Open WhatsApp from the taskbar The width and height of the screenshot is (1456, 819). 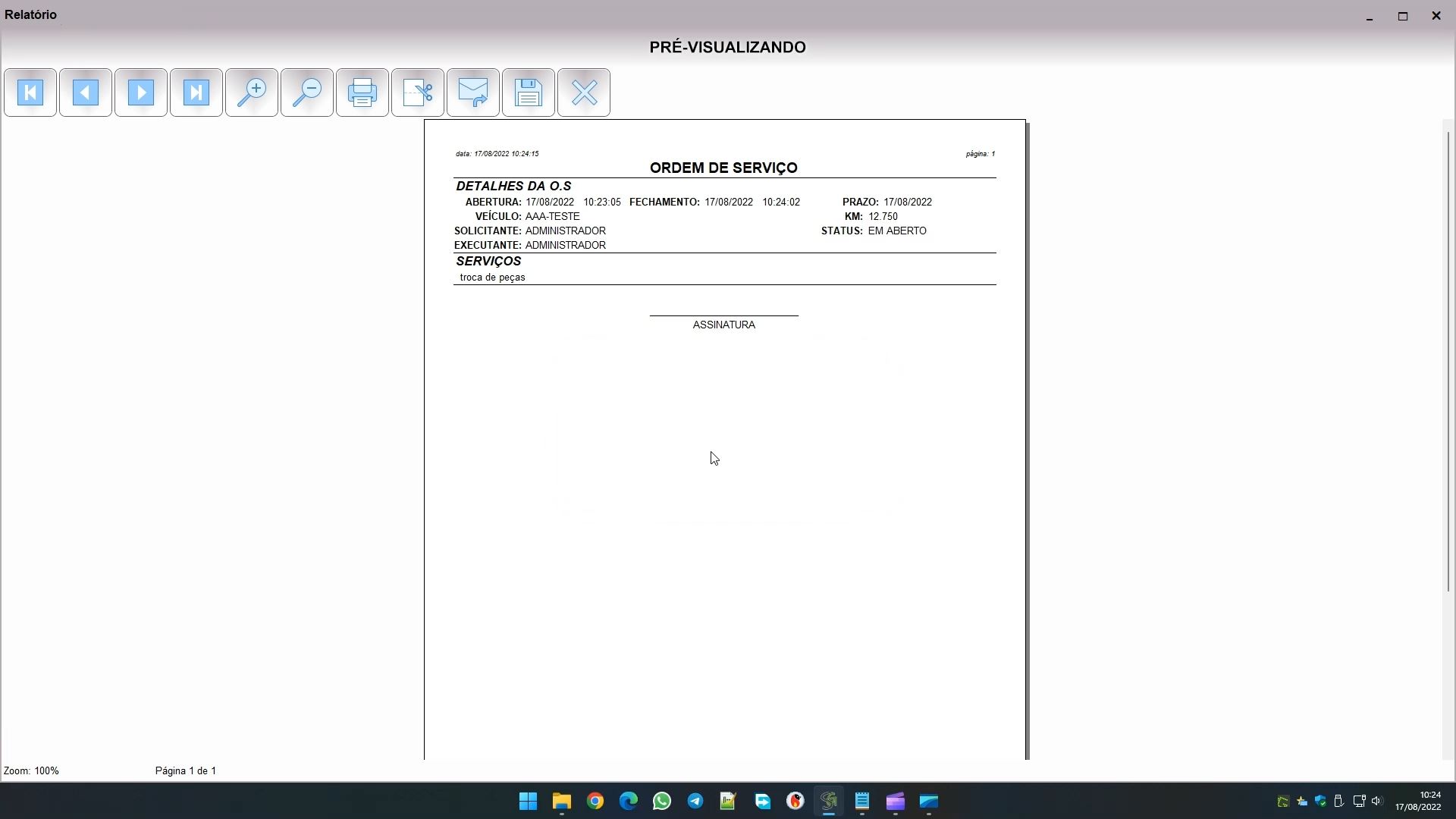click(x=662, y=802)
